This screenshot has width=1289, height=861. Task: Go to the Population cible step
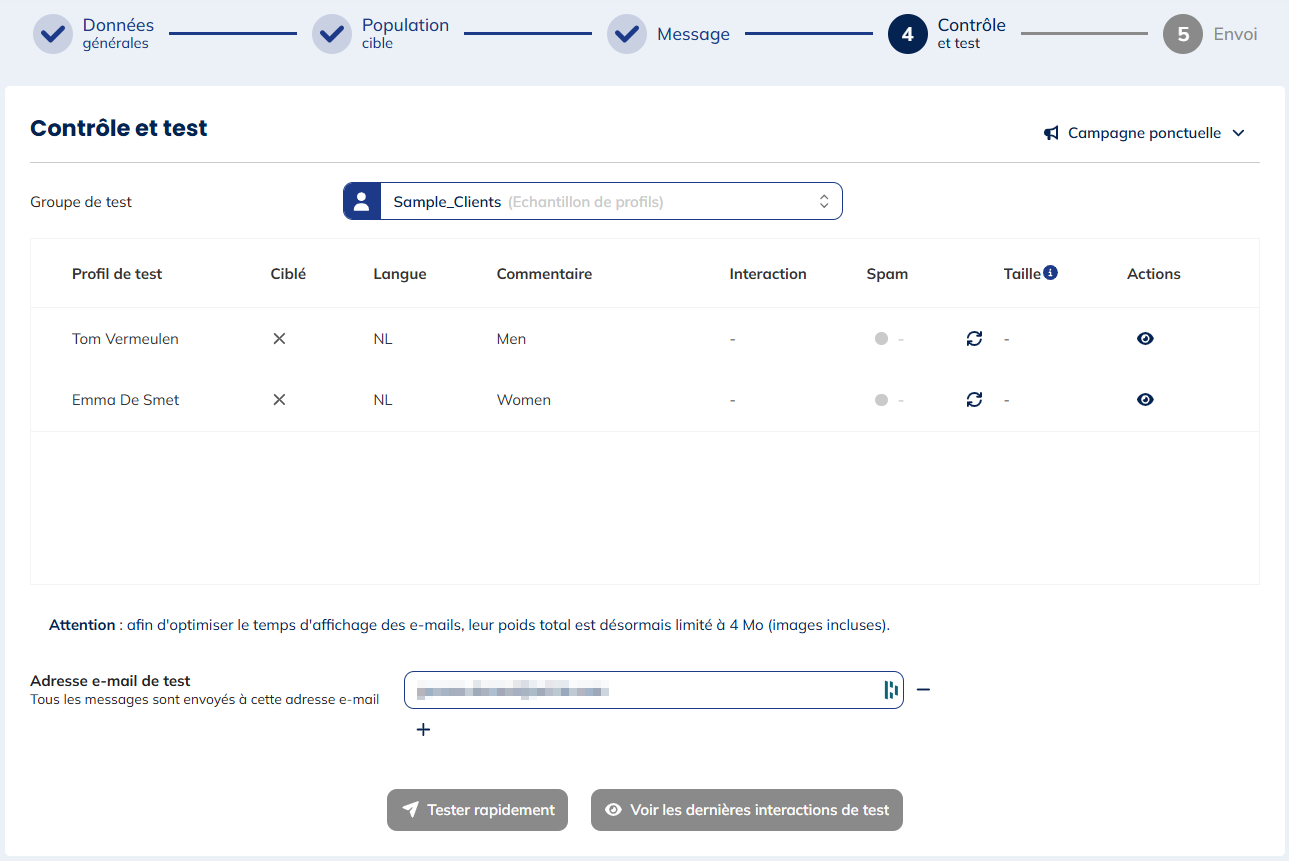pyautogui.click(x=332, y=34)
